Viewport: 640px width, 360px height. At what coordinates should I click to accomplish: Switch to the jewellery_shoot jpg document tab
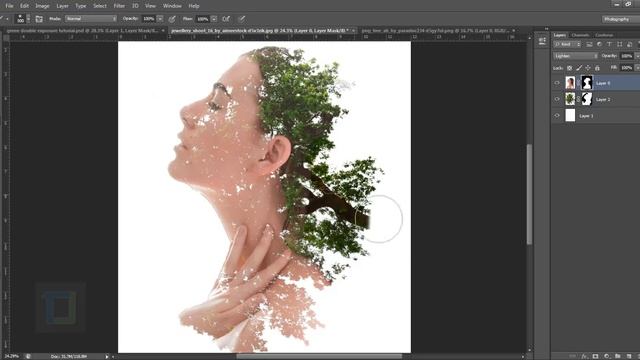259,31
